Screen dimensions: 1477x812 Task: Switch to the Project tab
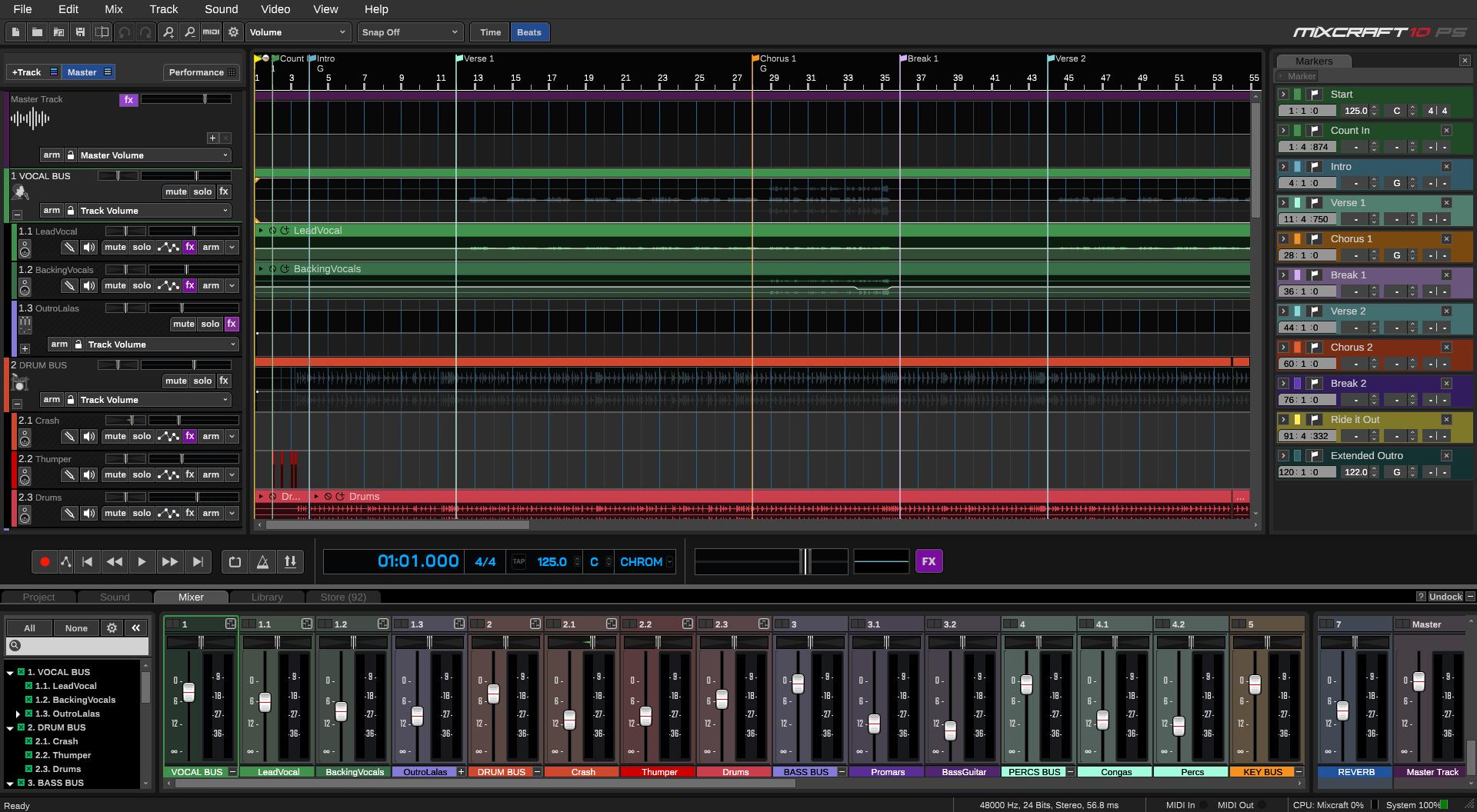(x=38, y=597)
